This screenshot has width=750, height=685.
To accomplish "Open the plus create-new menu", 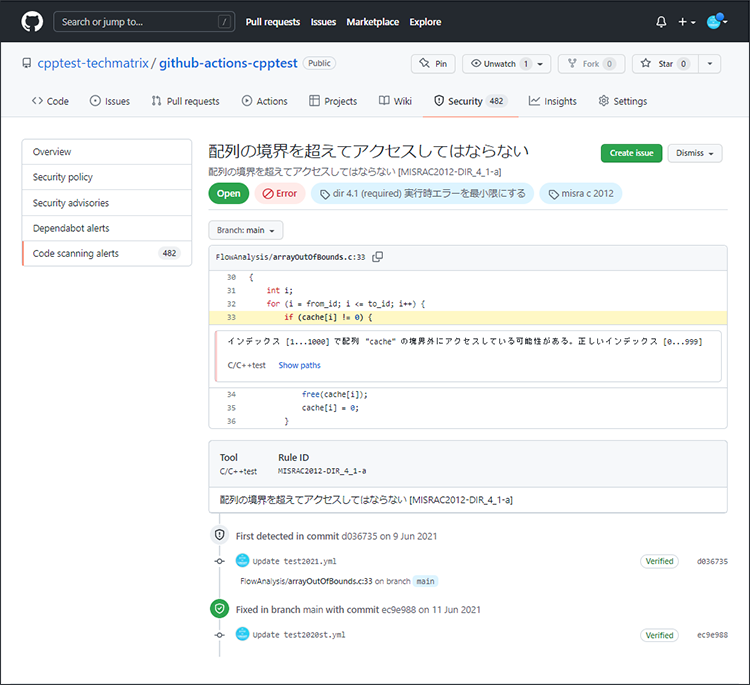I will point(687,22).
